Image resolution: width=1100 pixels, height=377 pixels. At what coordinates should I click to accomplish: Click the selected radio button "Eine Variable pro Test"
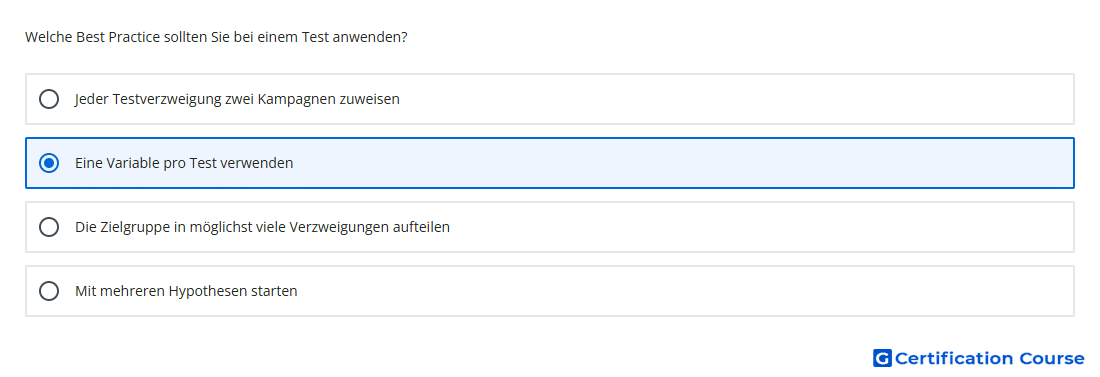[x=49, y=163]
